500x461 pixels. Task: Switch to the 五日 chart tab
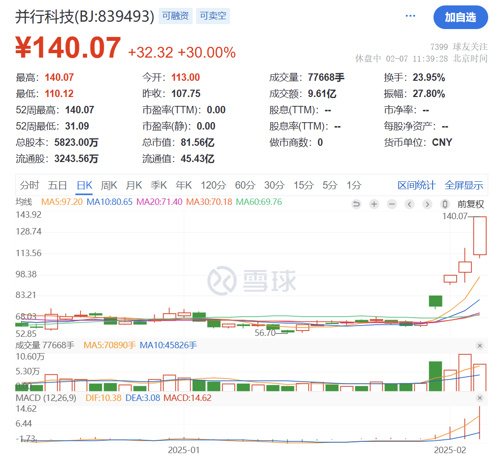click(x=57, y=185)
